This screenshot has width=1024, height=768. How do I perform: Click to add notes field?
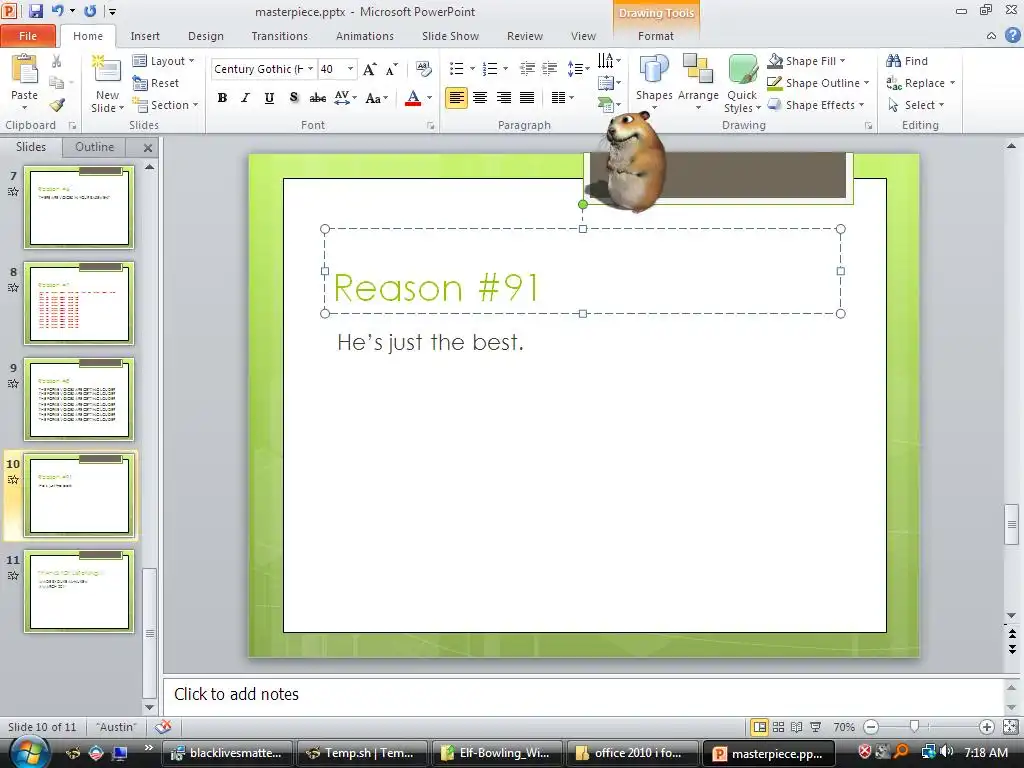point(583,694)
